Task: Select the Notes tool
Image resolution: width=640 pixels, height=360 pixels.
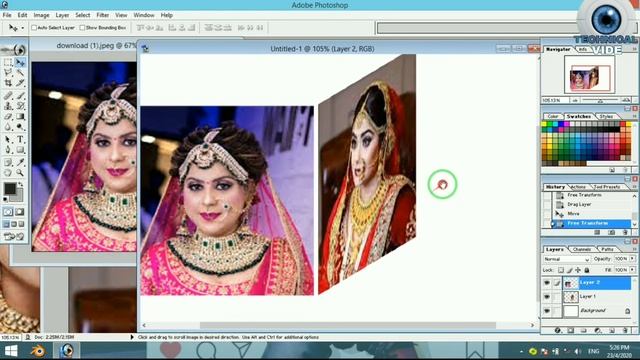Action: (x=8, y=162)
